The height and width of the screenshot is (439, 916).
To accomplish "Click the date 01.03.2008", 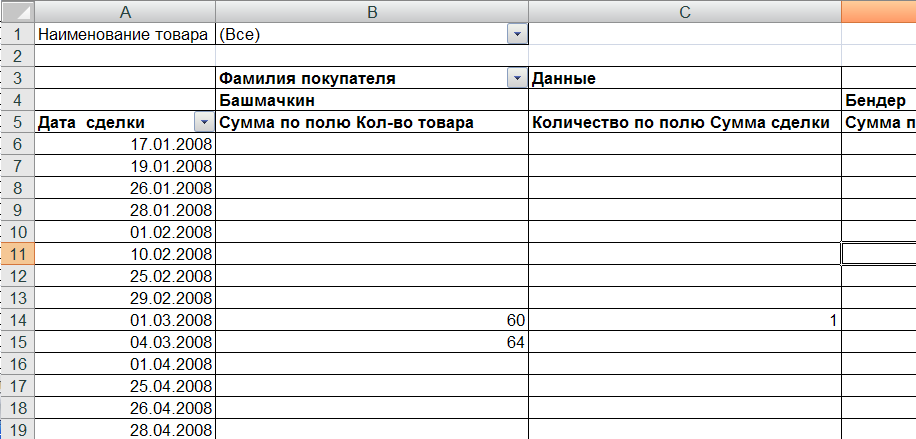I will [126, 320].
